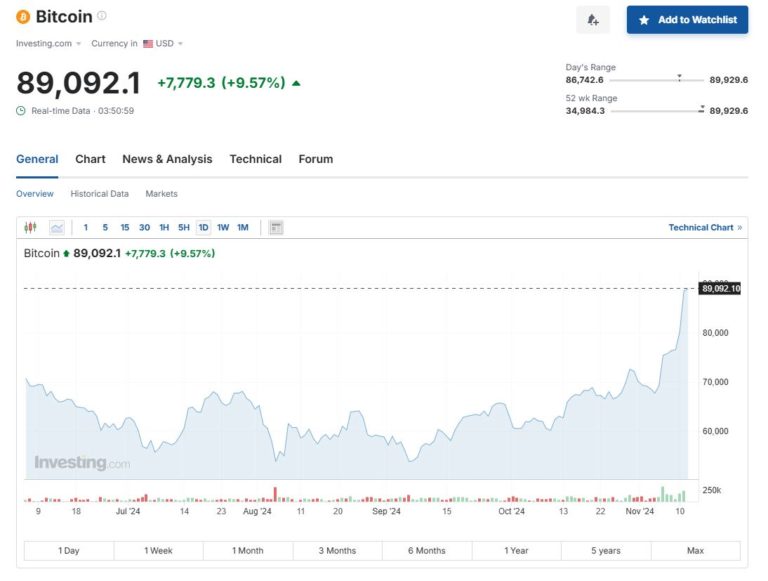Open the news panel icon in chart toolbar
The width and height of the screenshot is (768, 581).
(x=276, y=228)
